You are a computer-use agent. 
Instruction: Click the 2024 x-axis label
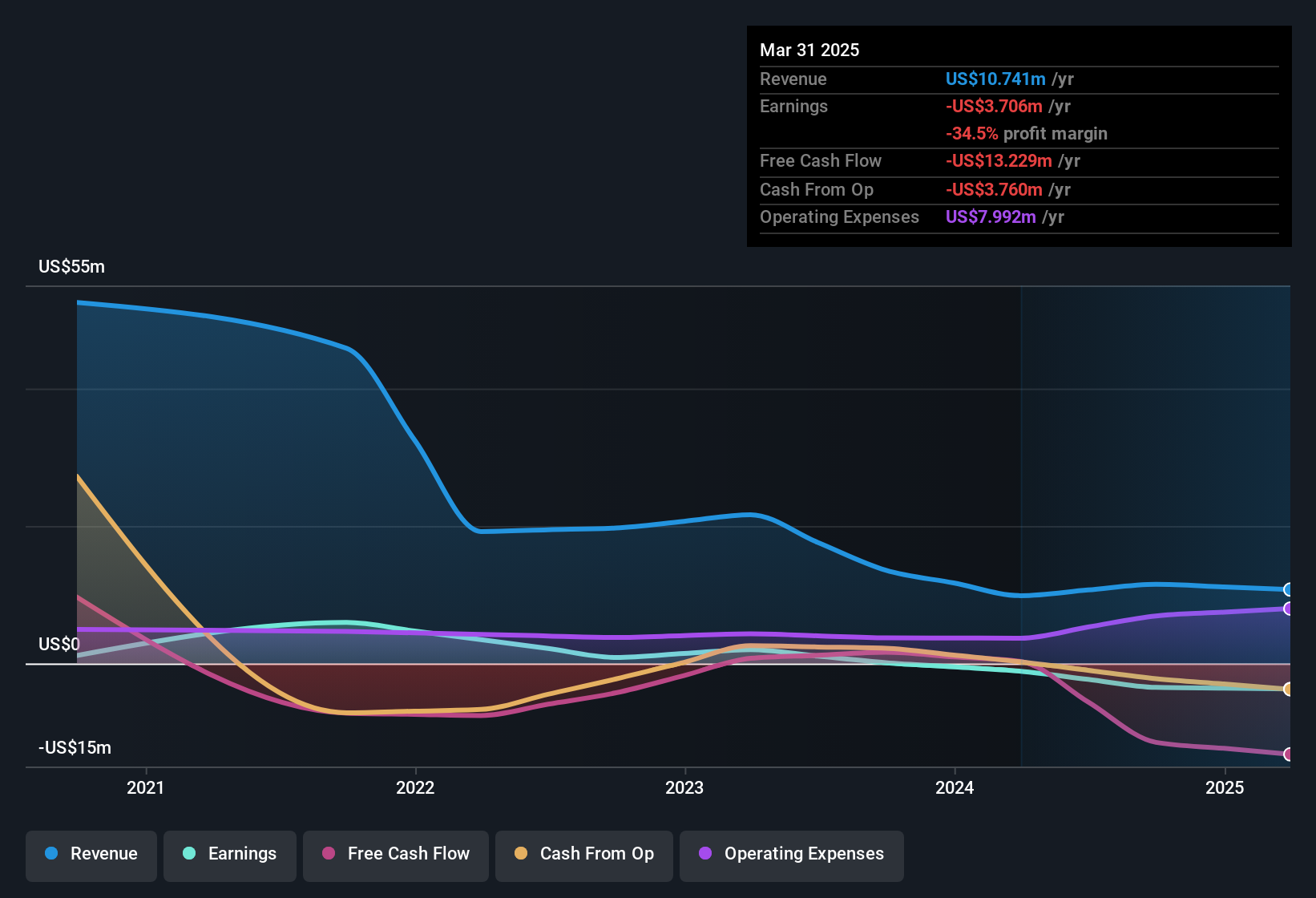tap(955, 787)
